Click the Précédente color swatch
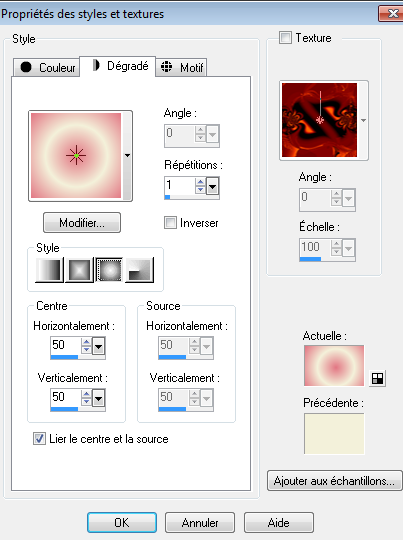Screen dimensions: 403x540 [x=334, y=434]
